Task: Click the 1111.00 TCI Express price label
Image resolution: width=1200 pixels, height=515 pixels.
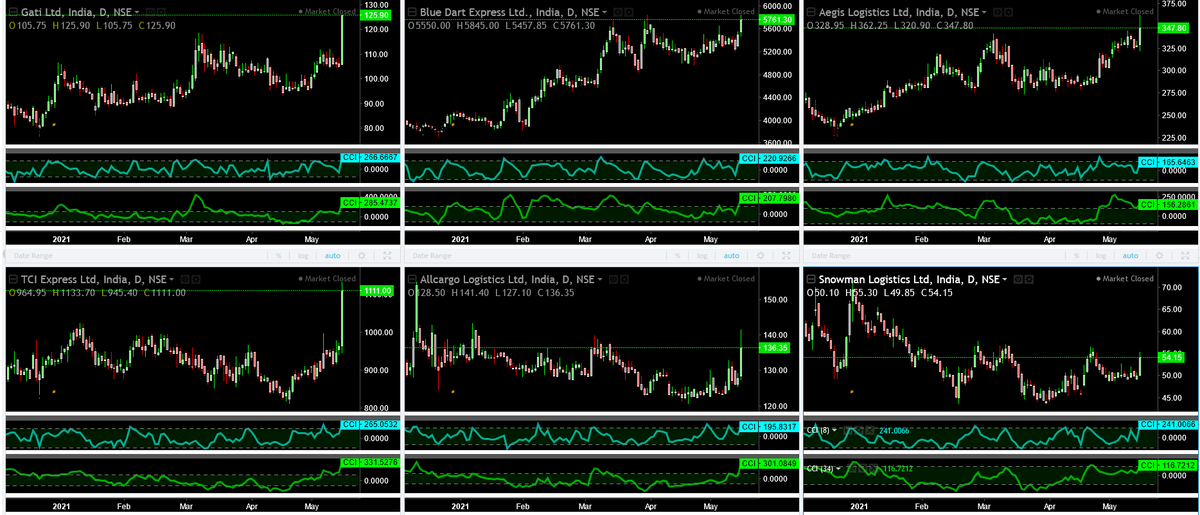Action: tap(377, 290)
